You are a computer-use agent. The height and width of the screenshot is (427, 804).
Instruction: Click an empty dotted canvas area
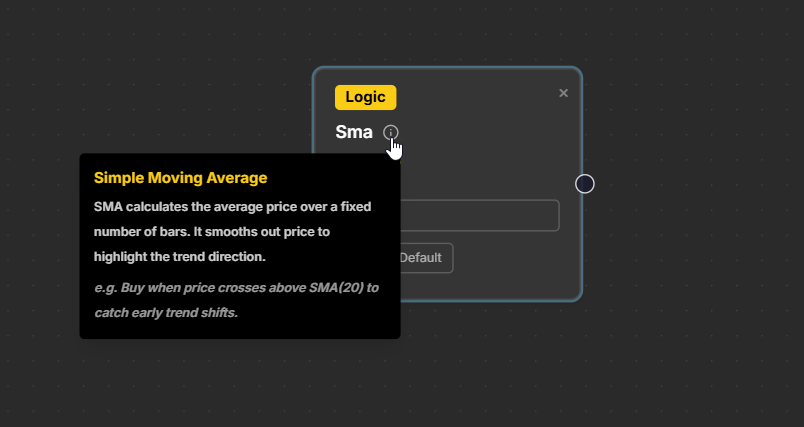[150, 80]
